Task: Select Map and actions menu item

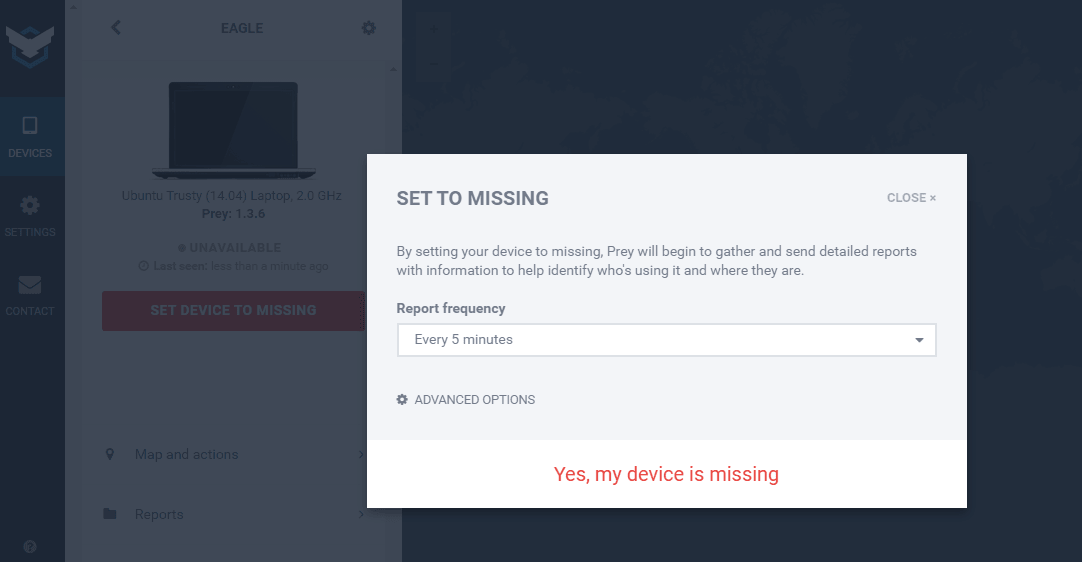Action: 187,455
